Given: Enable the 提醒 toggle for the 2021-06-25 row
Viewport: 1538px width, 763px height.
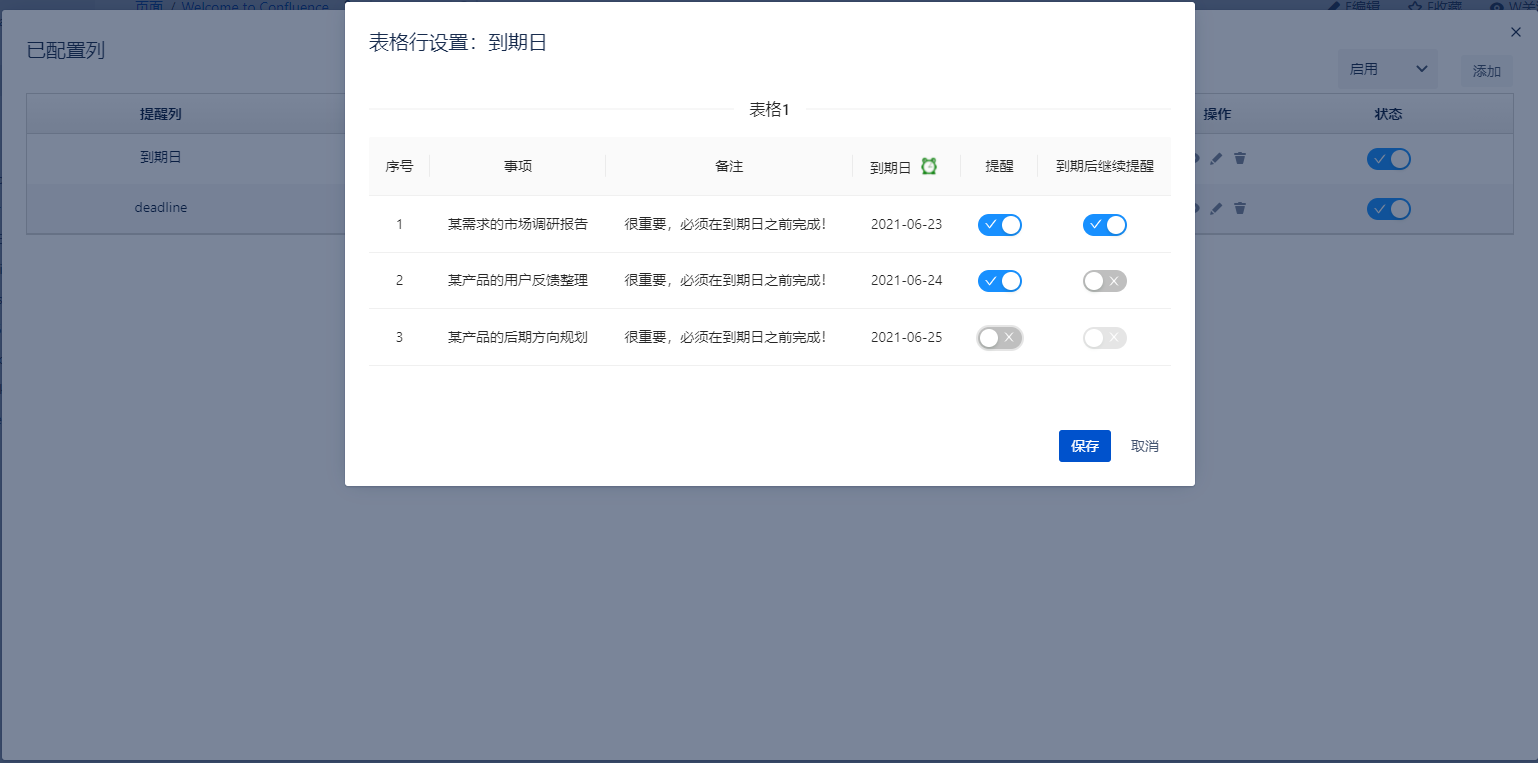Looking at the screenshot, I should click(x=999, y=338).
